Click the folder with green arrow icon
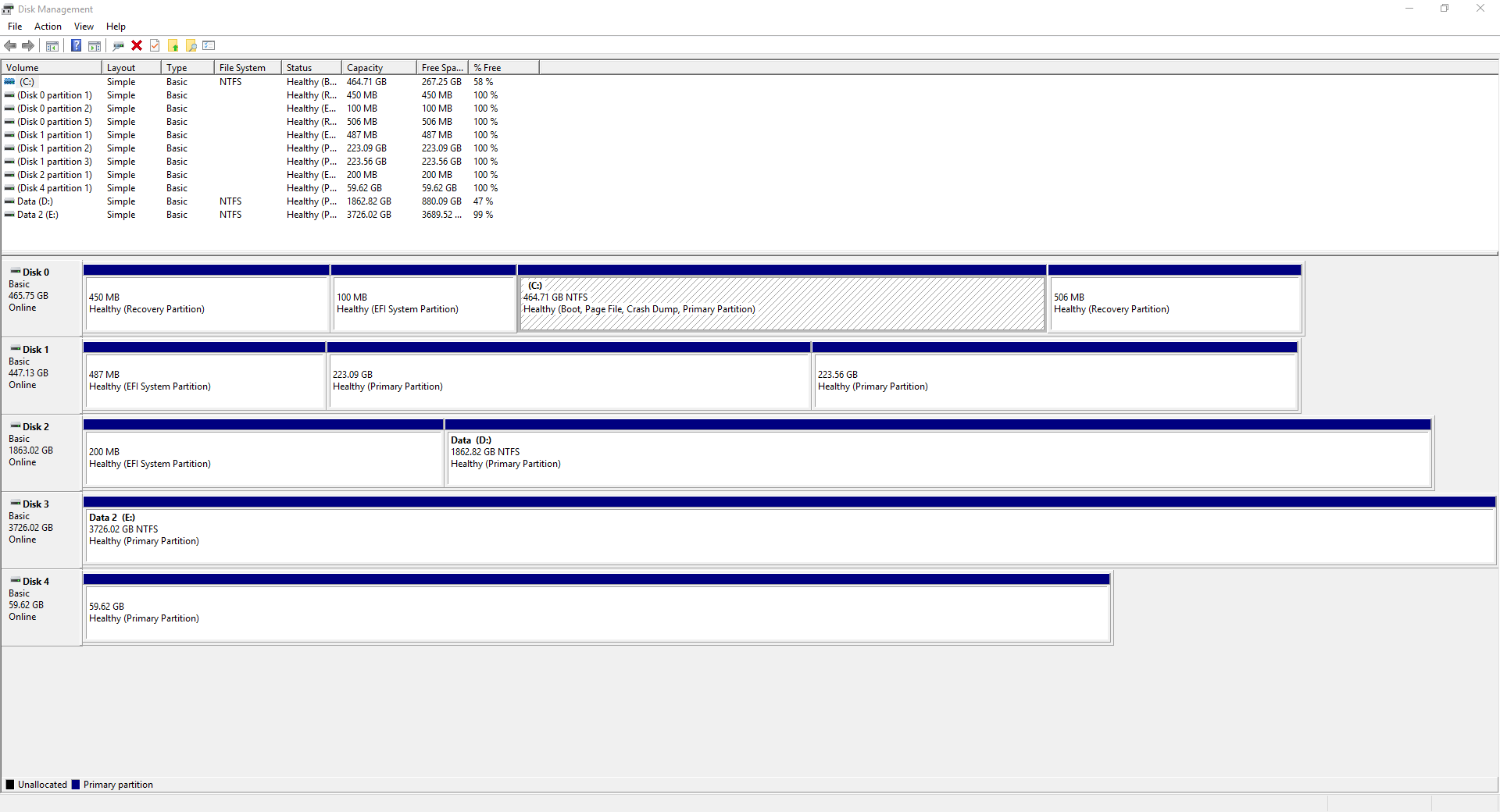Image resolution: width=1500 pixels, height=812 pixels. (173, 46)
